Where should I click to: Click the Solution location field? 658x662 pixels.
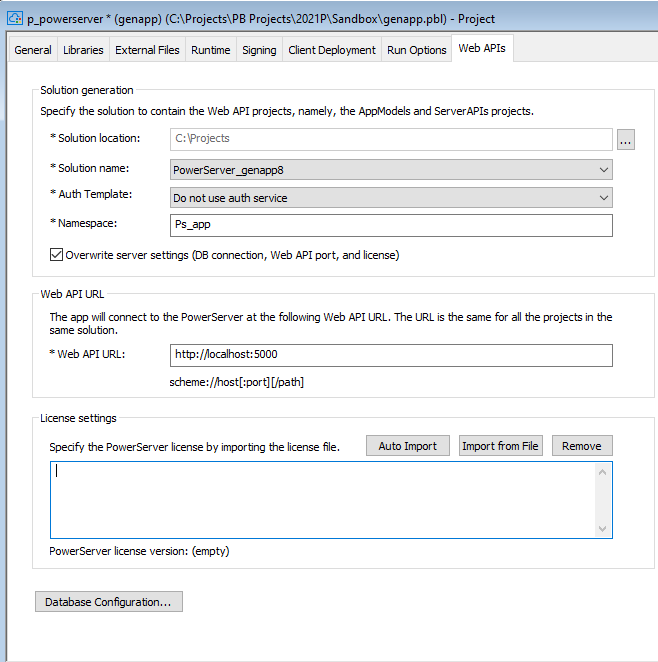(x=391, y=139)
